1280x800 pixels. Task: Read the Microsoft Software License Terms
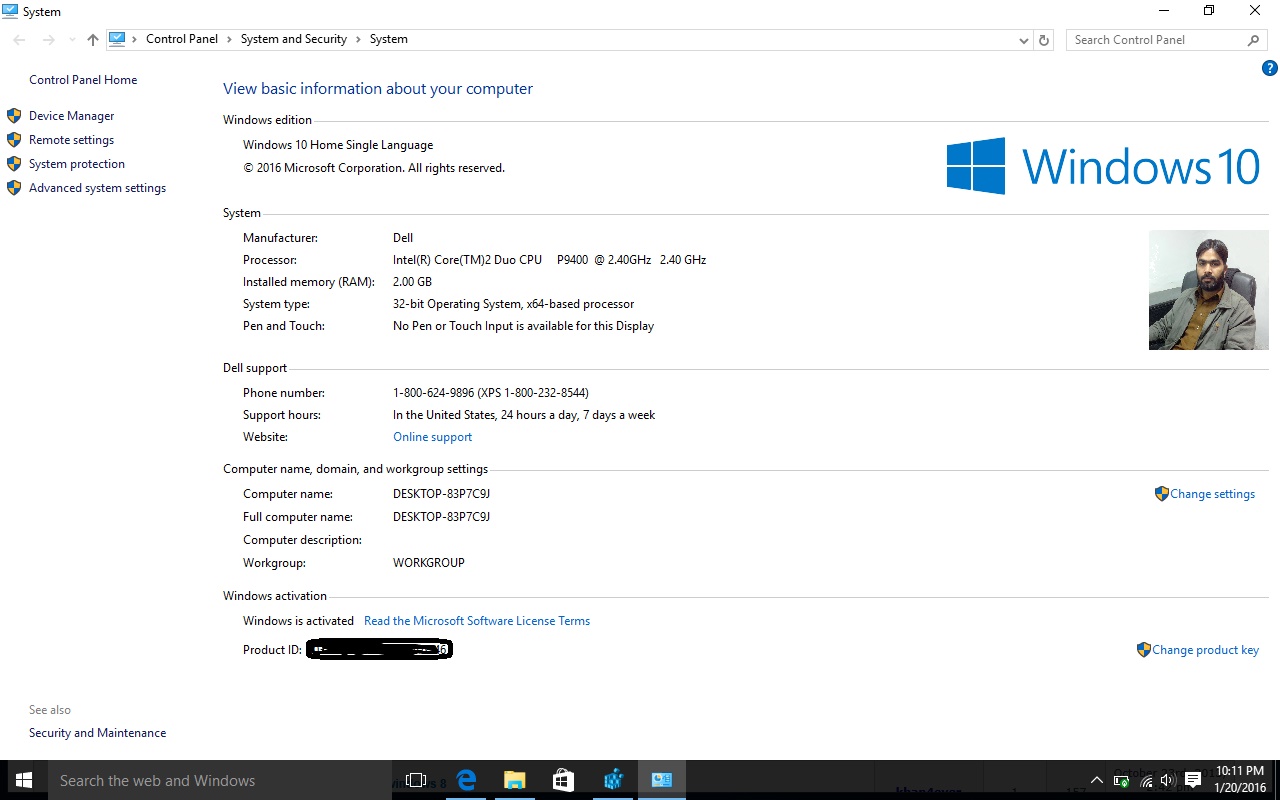coord(477,621)
